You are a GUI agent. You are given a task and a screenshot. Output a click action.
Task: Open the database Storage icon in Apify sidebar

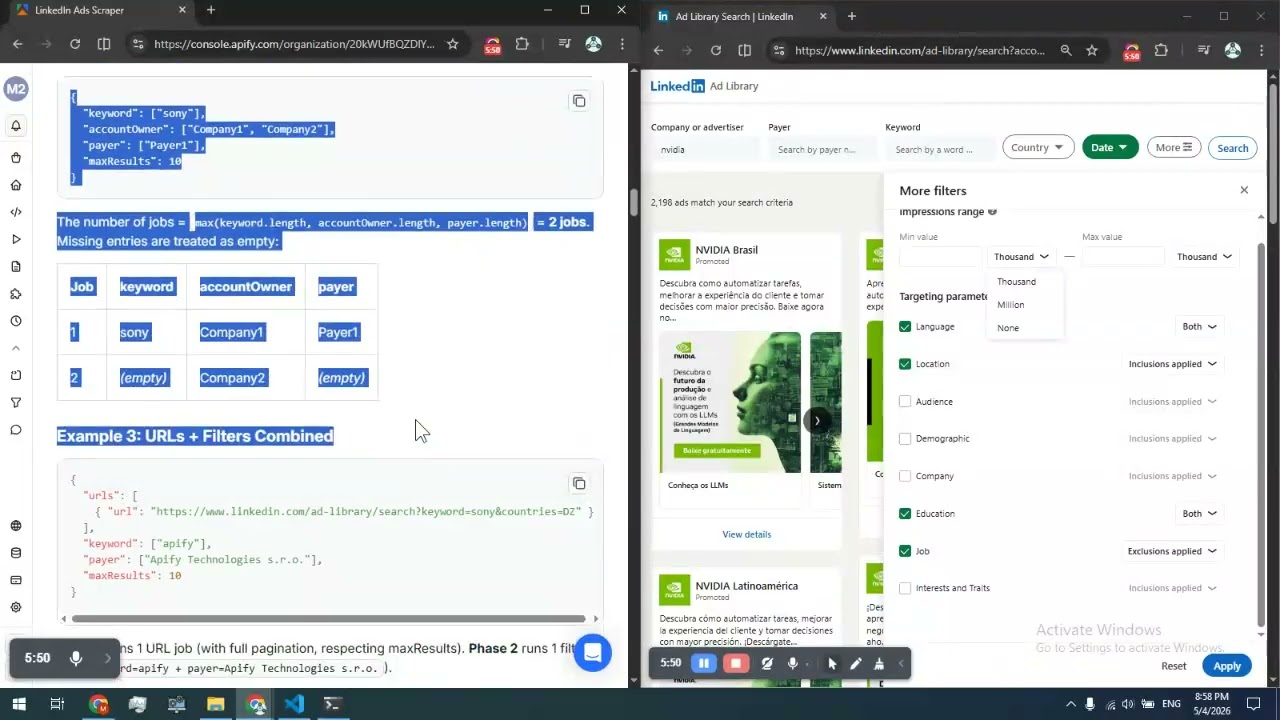[x=16, y=553]
